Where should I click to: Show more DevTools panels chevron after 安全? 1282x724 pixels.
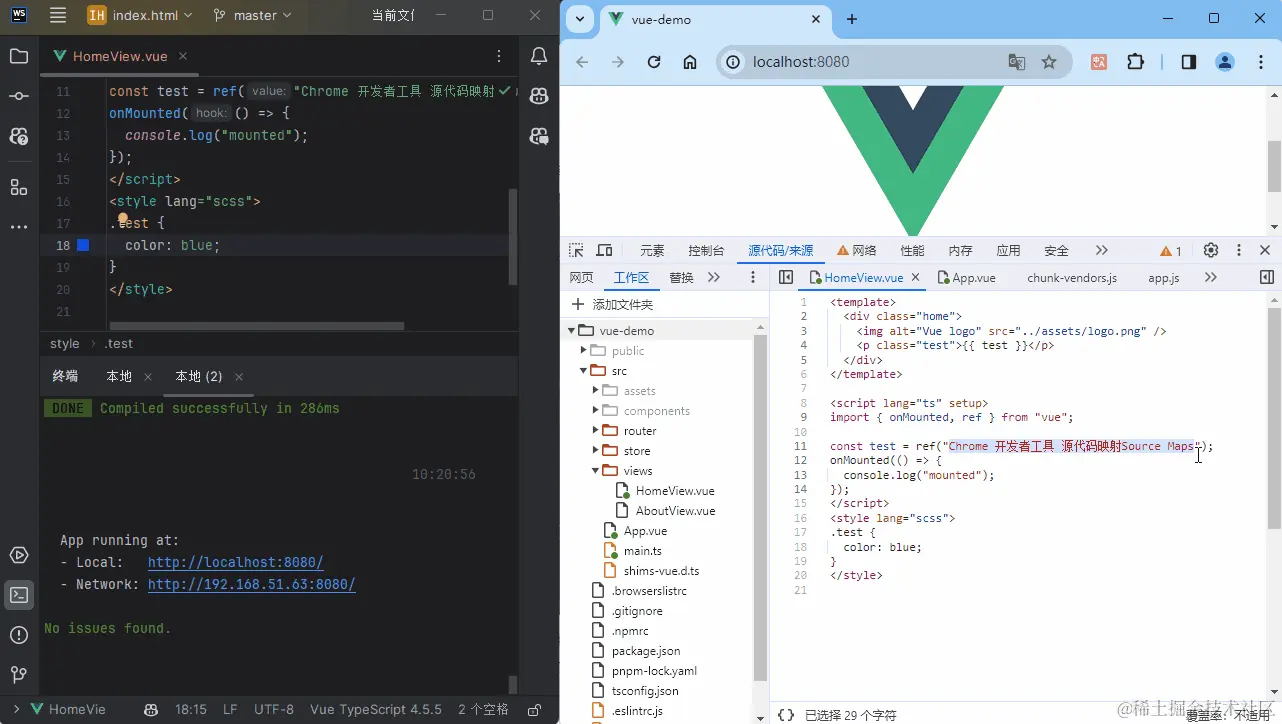[1101, 250]
